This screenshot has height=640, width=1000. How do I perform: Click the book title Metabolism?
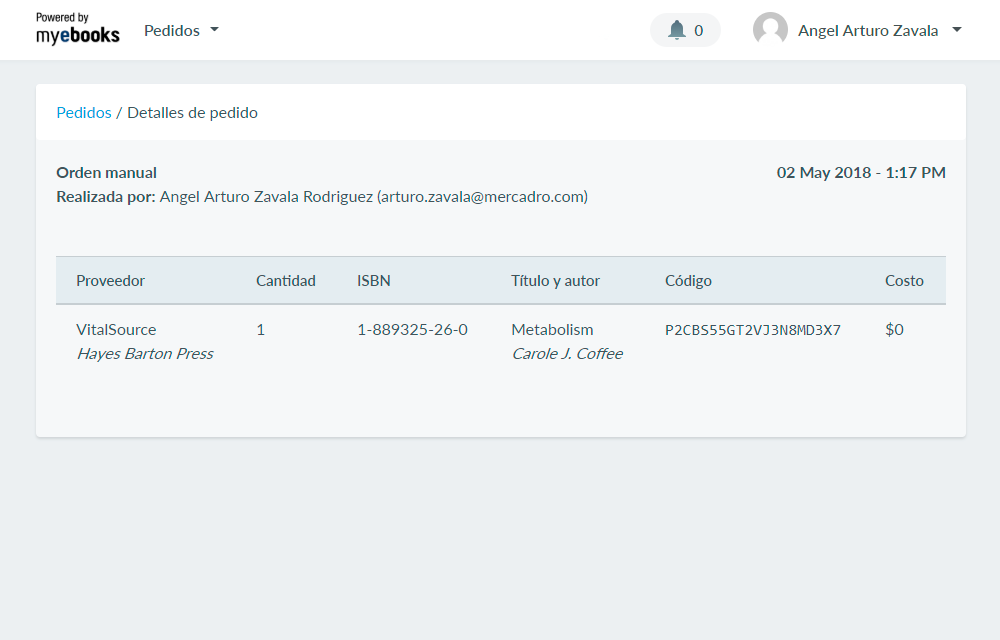tap(552, 330)
